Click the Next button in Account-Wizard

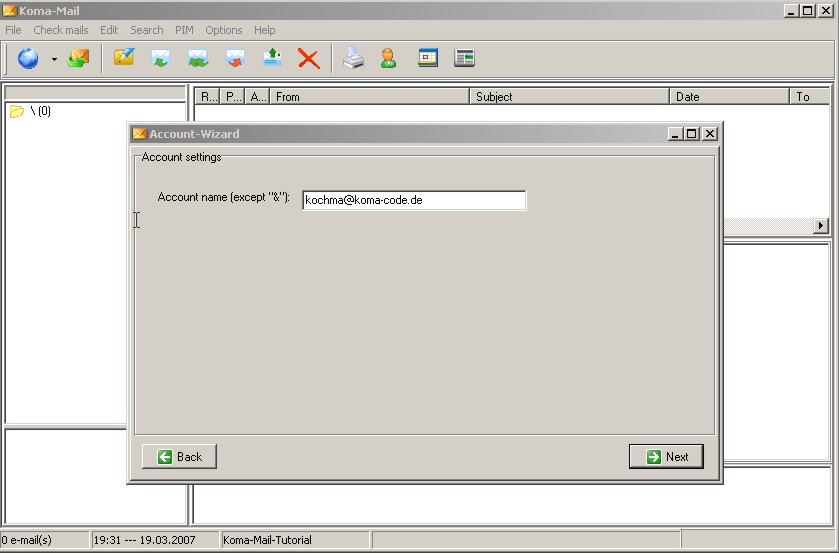click(666, 457)
